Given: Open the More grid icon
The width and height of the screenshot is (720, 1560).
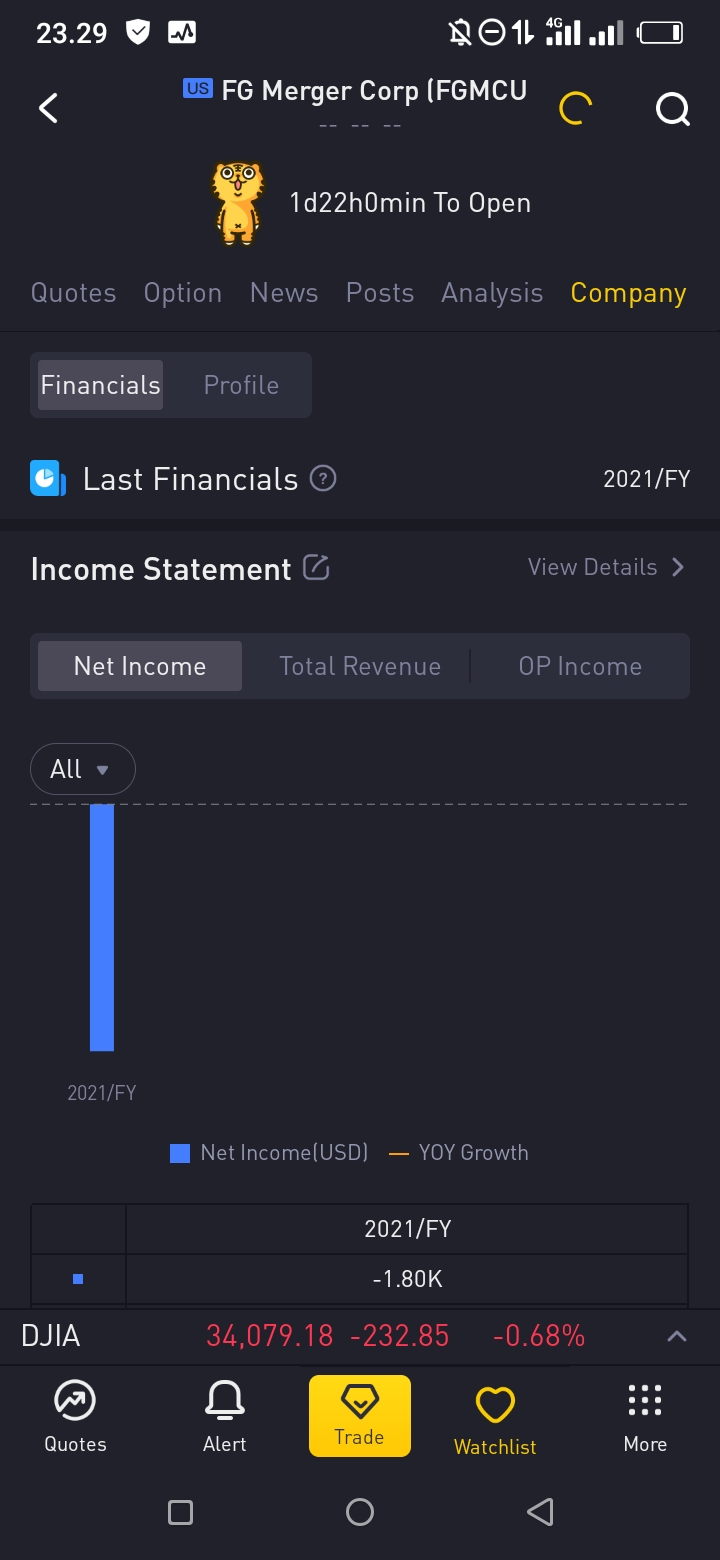Looking at the screenshot, I should [x=645, y=1414].
